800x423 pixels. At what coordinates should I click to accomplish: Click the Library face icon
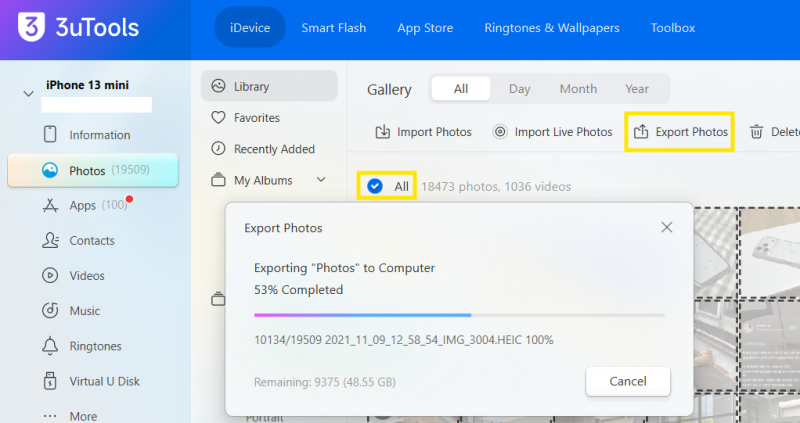[218, 86]
